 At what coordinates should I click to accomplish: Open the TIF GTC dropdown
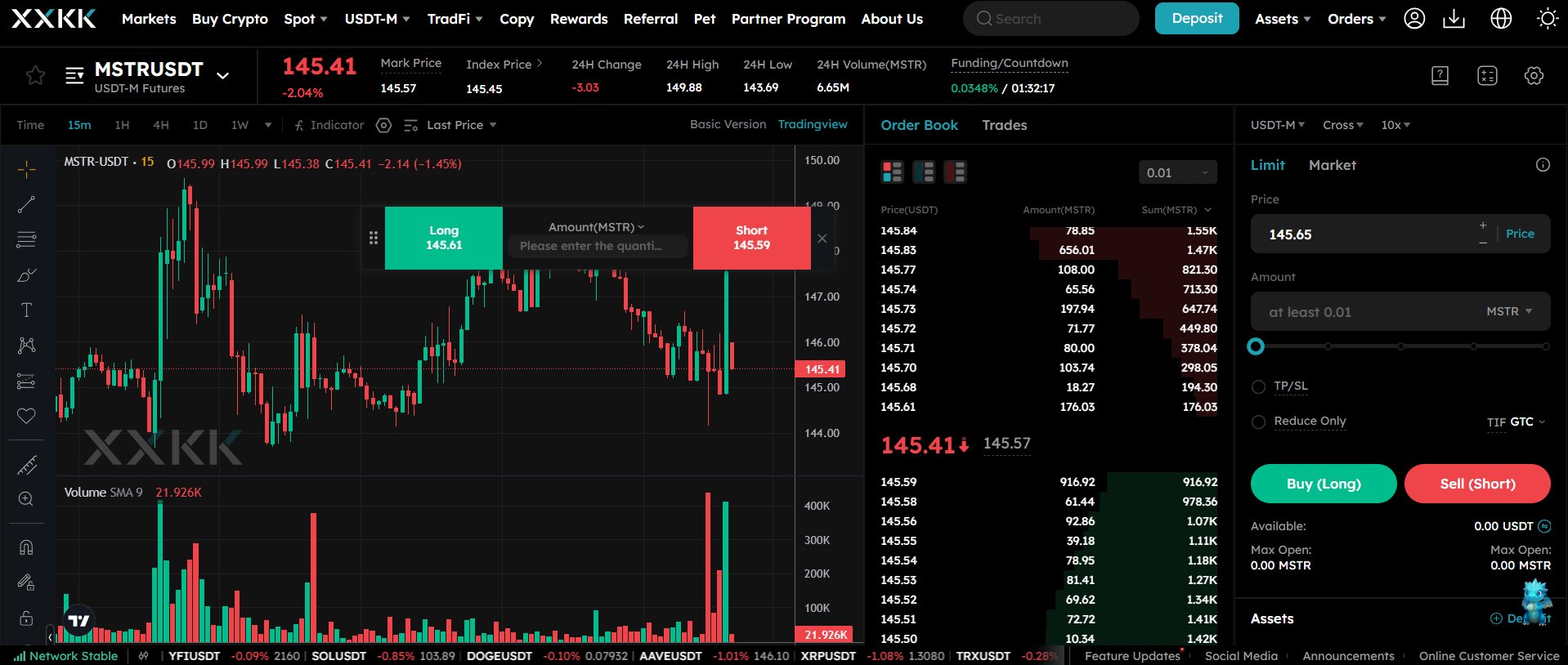coord(1516,422)
